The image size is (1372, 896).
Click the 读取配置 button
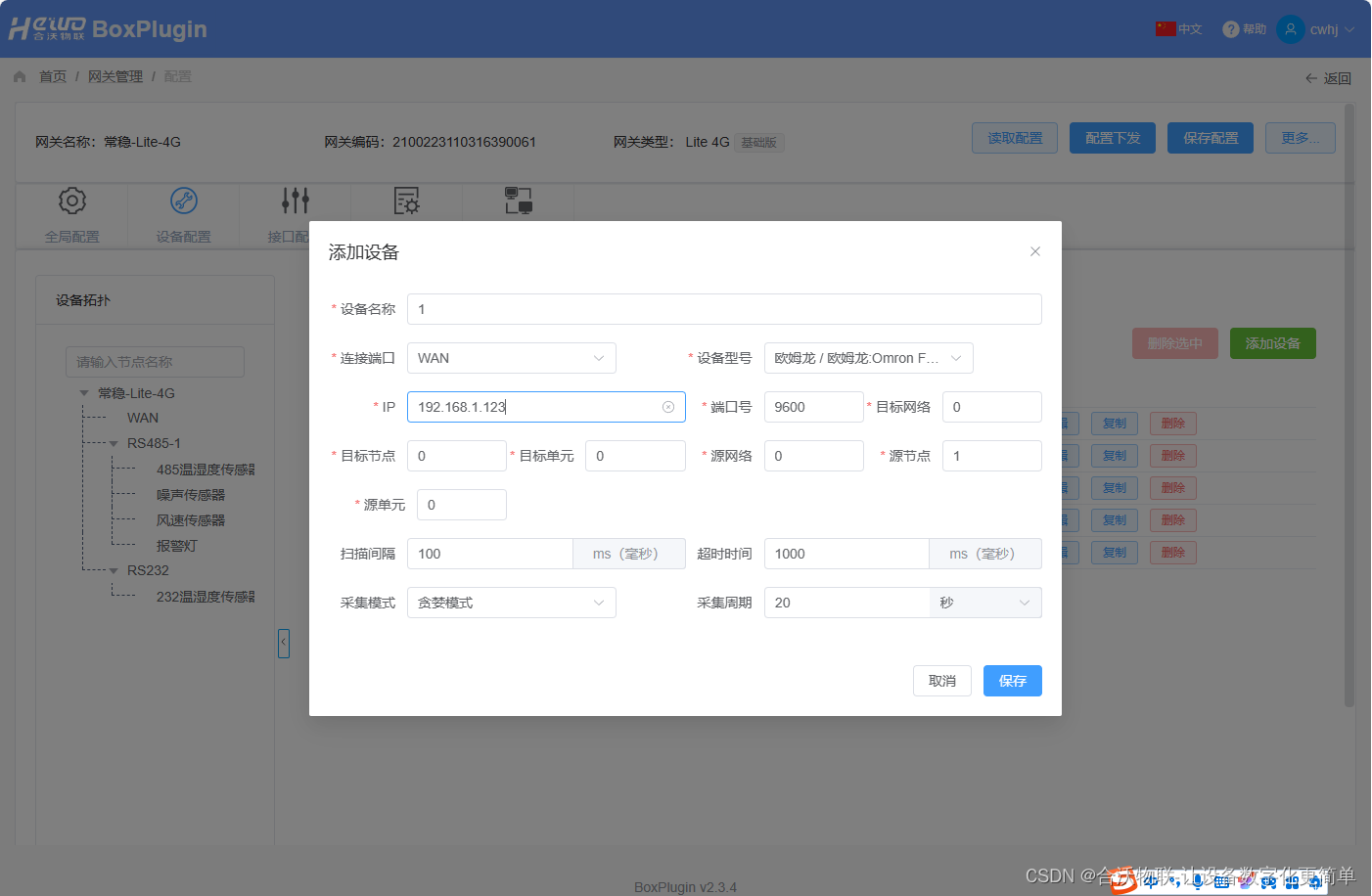pyautogui.click(x=1015, y=138)
